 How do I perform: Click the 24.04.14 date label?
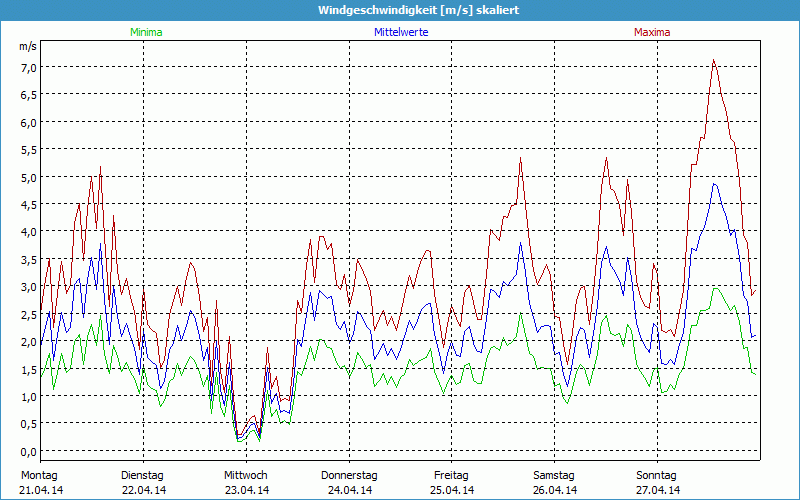349,490
